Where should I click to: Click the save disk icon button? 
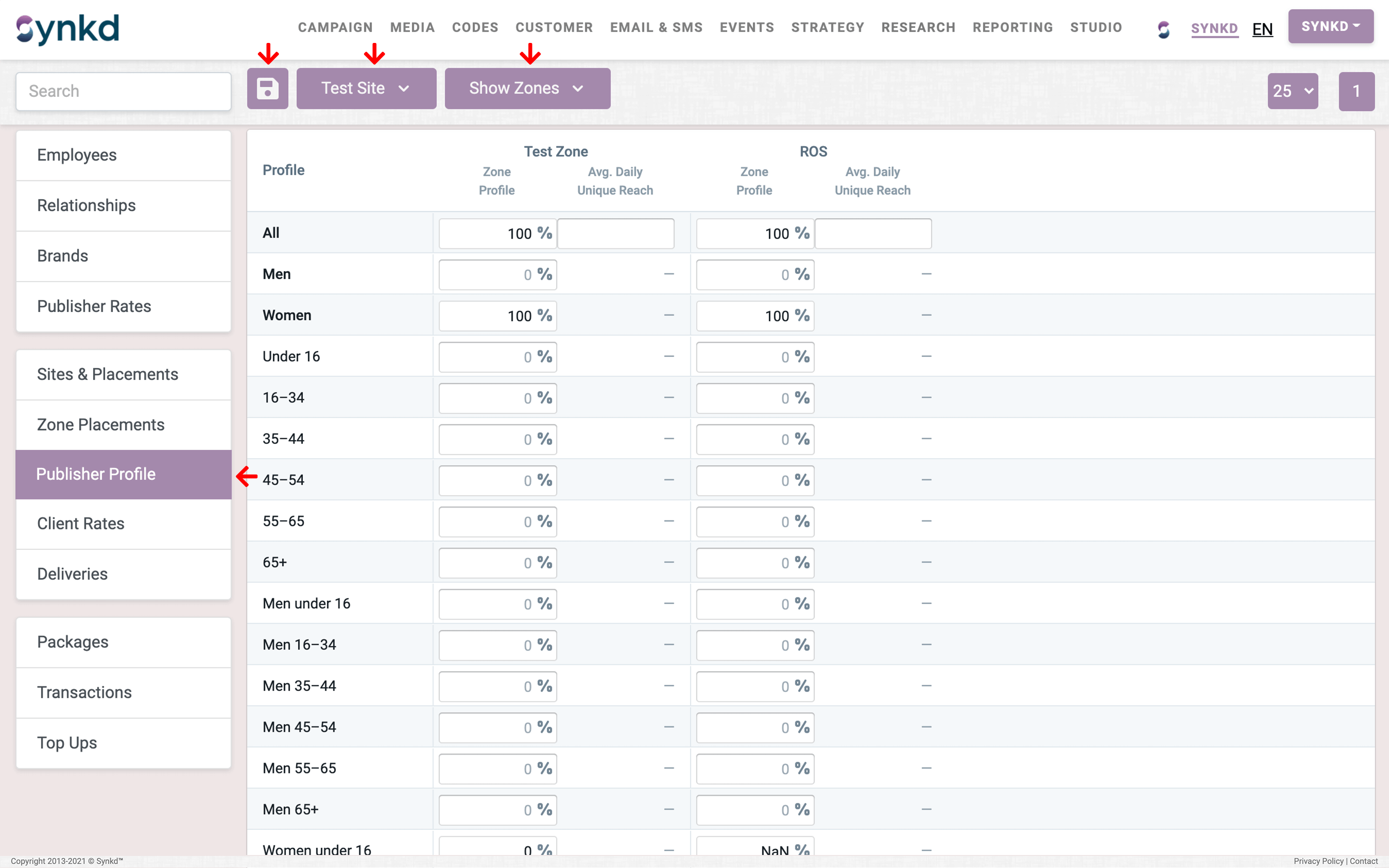[268, 88]
